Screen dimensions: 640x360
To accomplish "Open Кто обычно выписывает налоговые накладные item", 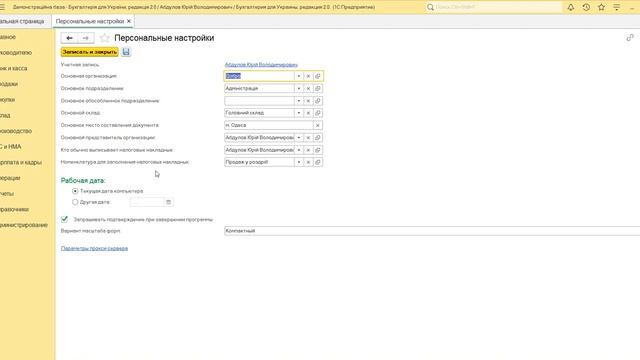I will point(318,150).
